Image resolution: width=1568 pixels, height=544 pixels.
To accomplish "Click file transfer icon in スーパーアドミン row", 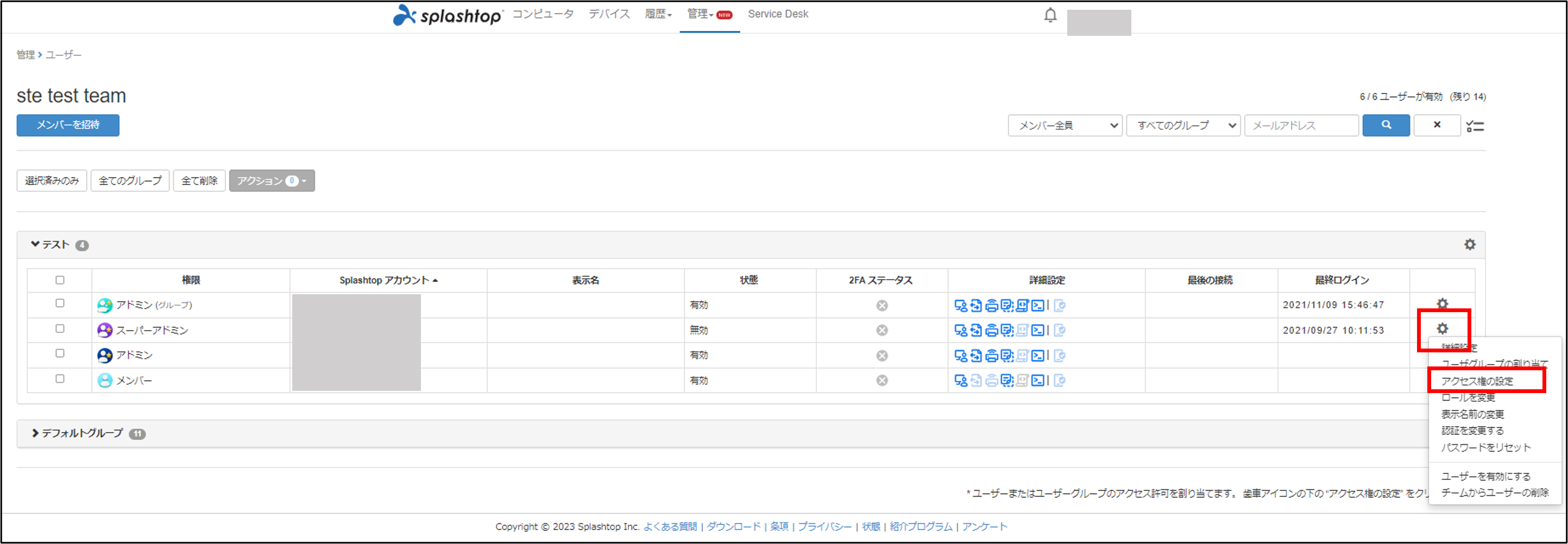I will [x=976, y=331].
